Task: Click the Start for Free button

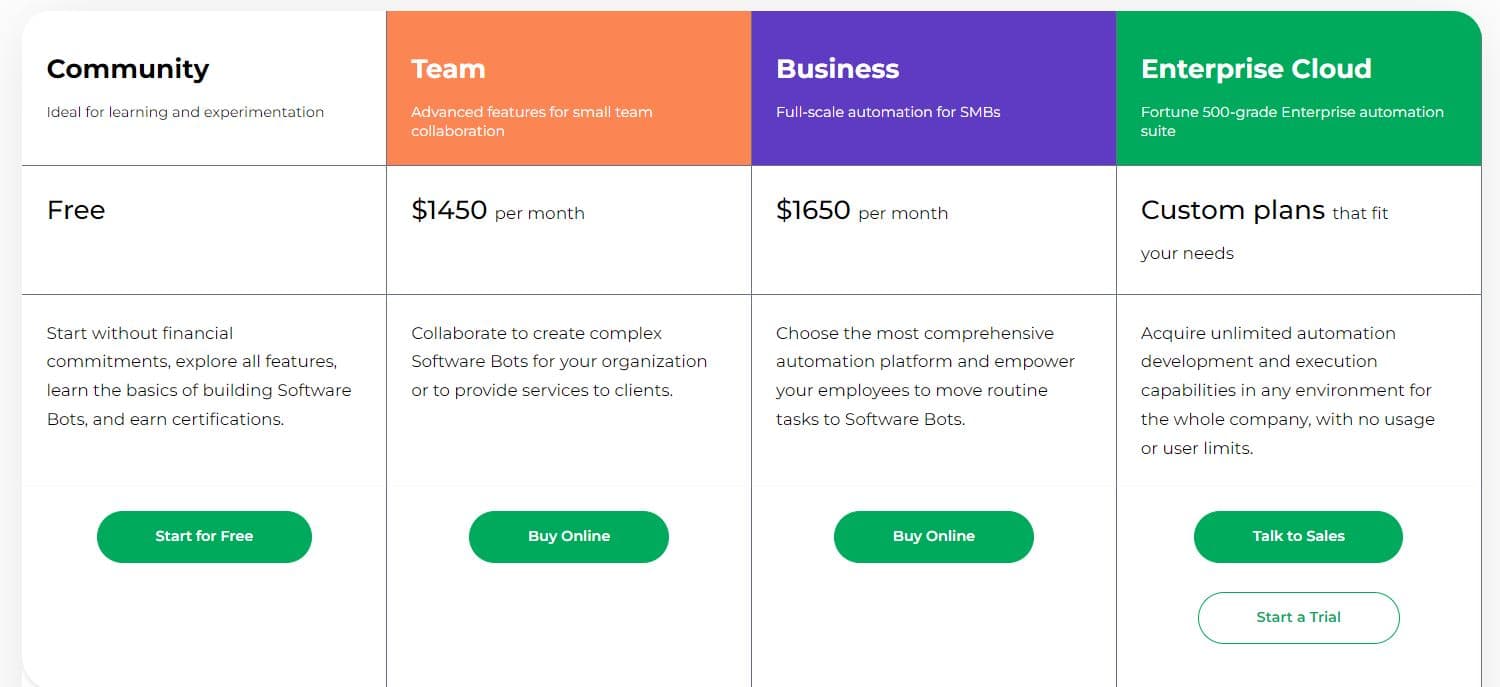Action: [x=204, y=537]
